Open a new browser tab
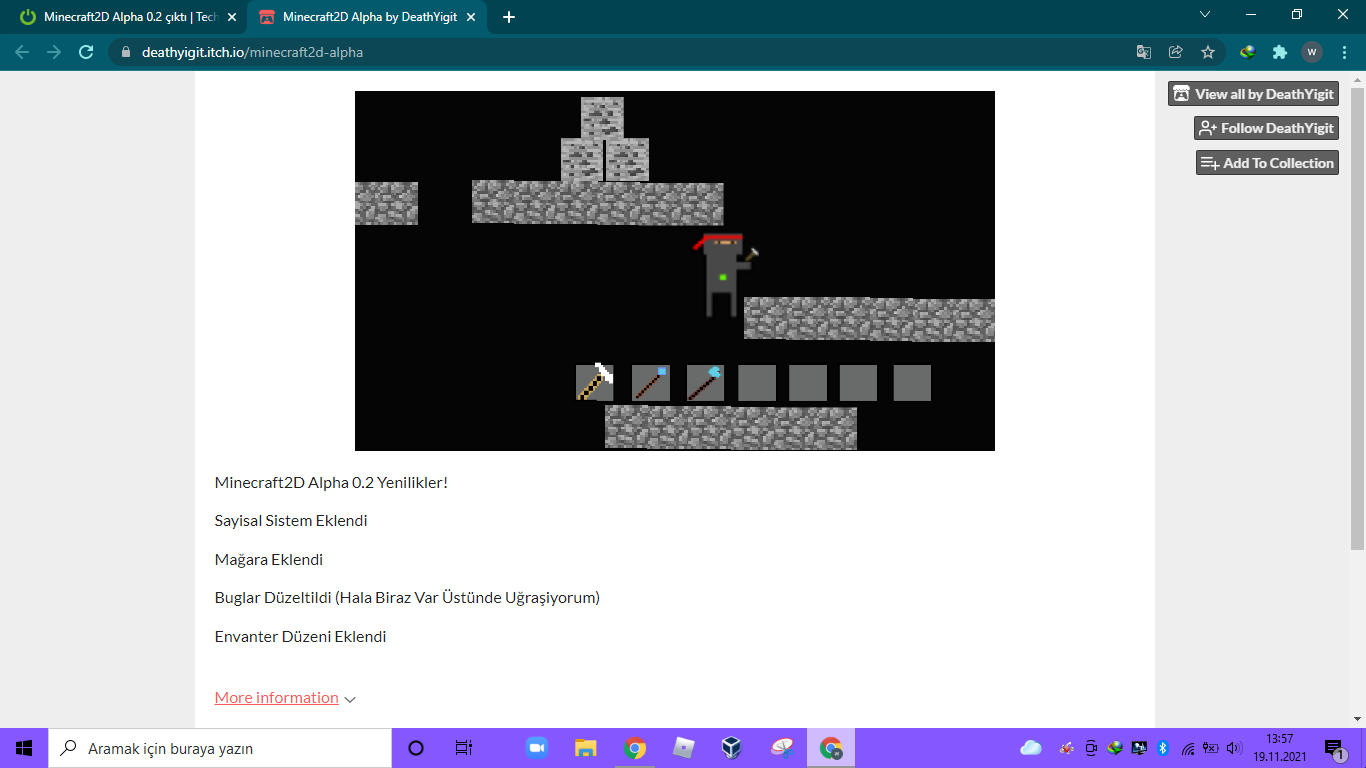Image resolution: width=1366 pixels, height=768 pixels. click(509, 17)
